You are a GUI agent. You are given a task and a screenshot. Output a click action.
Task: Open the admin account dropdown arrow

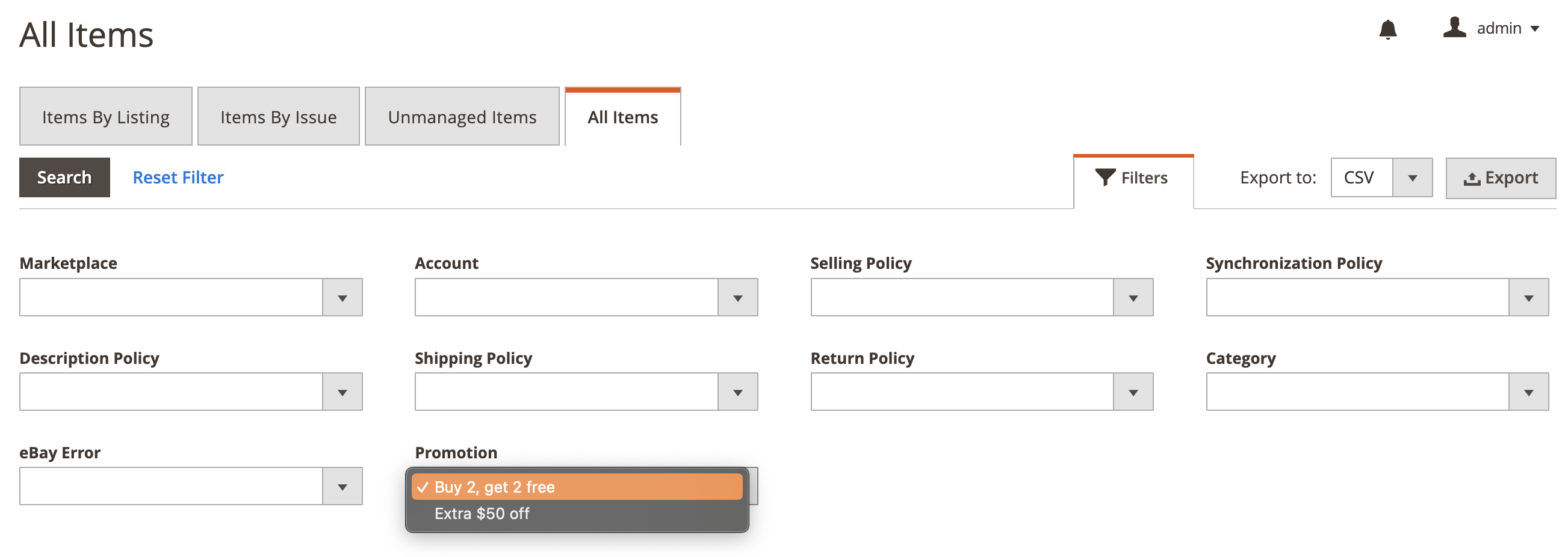tap(1535, 29)
